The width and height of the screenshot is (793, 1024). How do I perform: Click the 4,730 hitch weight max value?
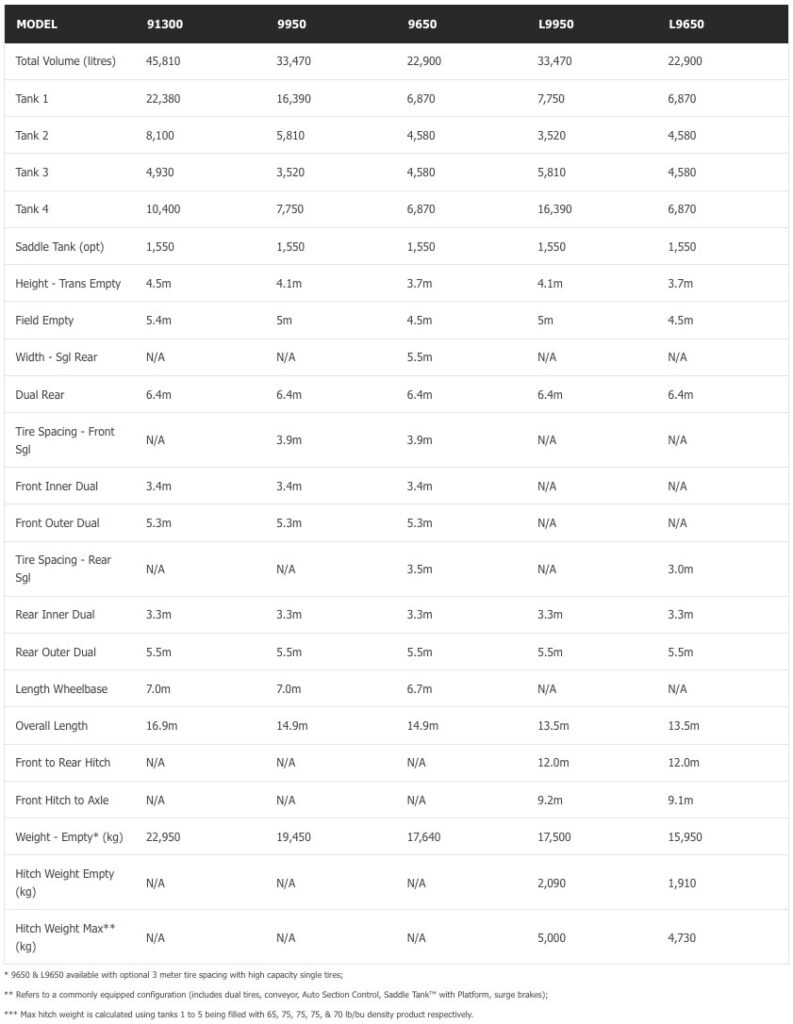[683, 938]
